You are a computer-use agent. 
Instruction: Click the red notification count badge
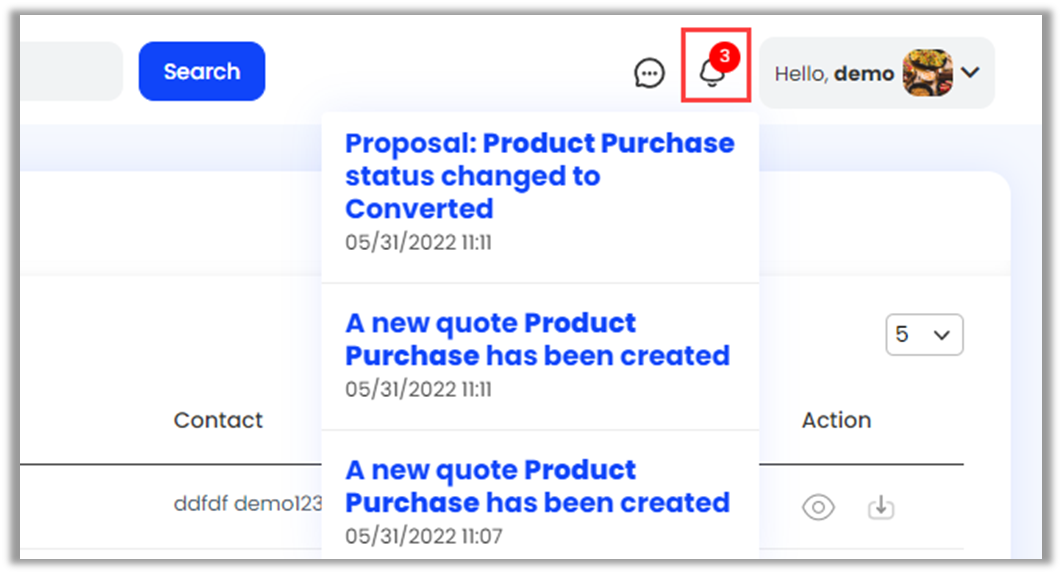(726, 57)
